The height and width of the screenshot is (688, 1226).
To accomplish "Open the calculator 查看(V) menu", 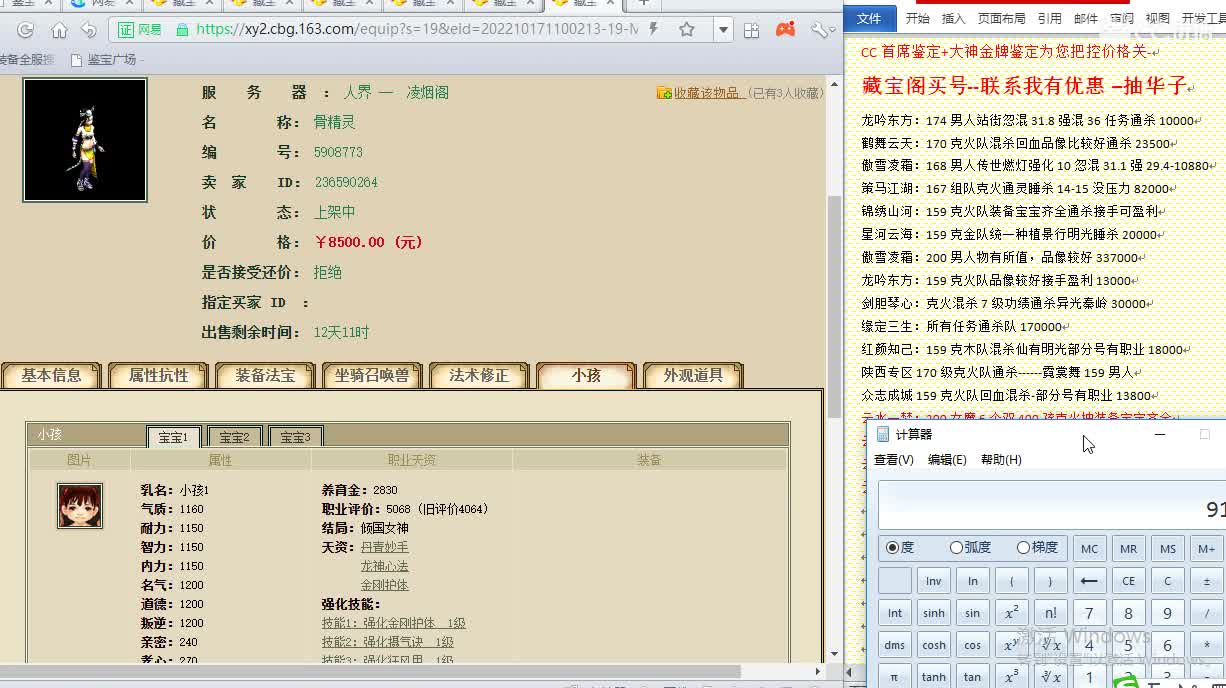I will (x=894, y=460).
